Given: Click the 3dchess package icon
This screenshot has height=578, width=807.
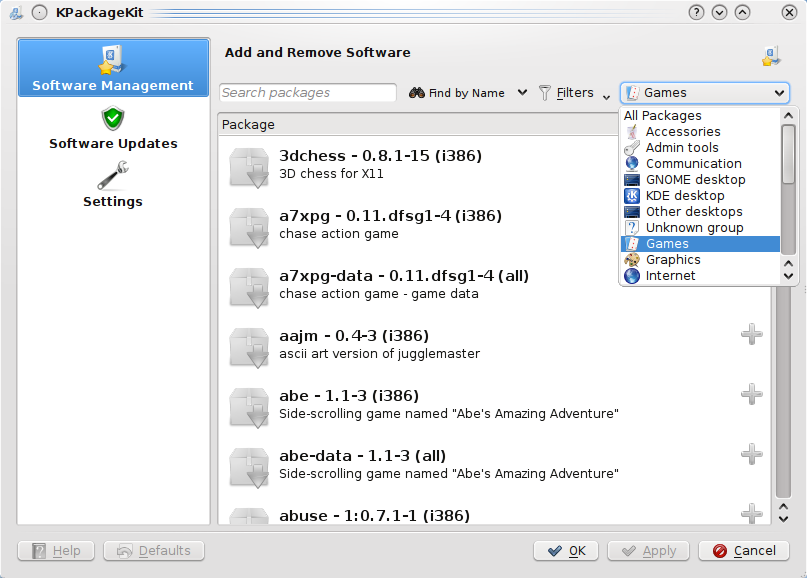Looking at the screenshot, I should 248,166.
